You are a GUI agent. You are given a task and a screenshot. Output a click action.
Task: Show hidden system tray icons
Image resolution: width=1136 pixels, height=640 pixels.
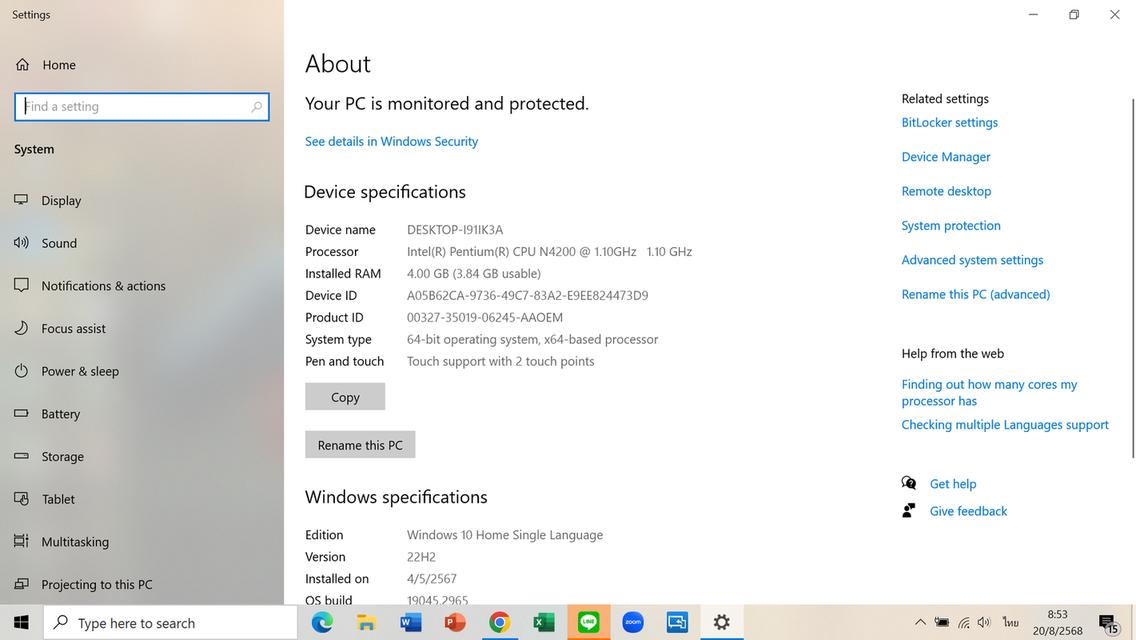[x=920, y=623]
